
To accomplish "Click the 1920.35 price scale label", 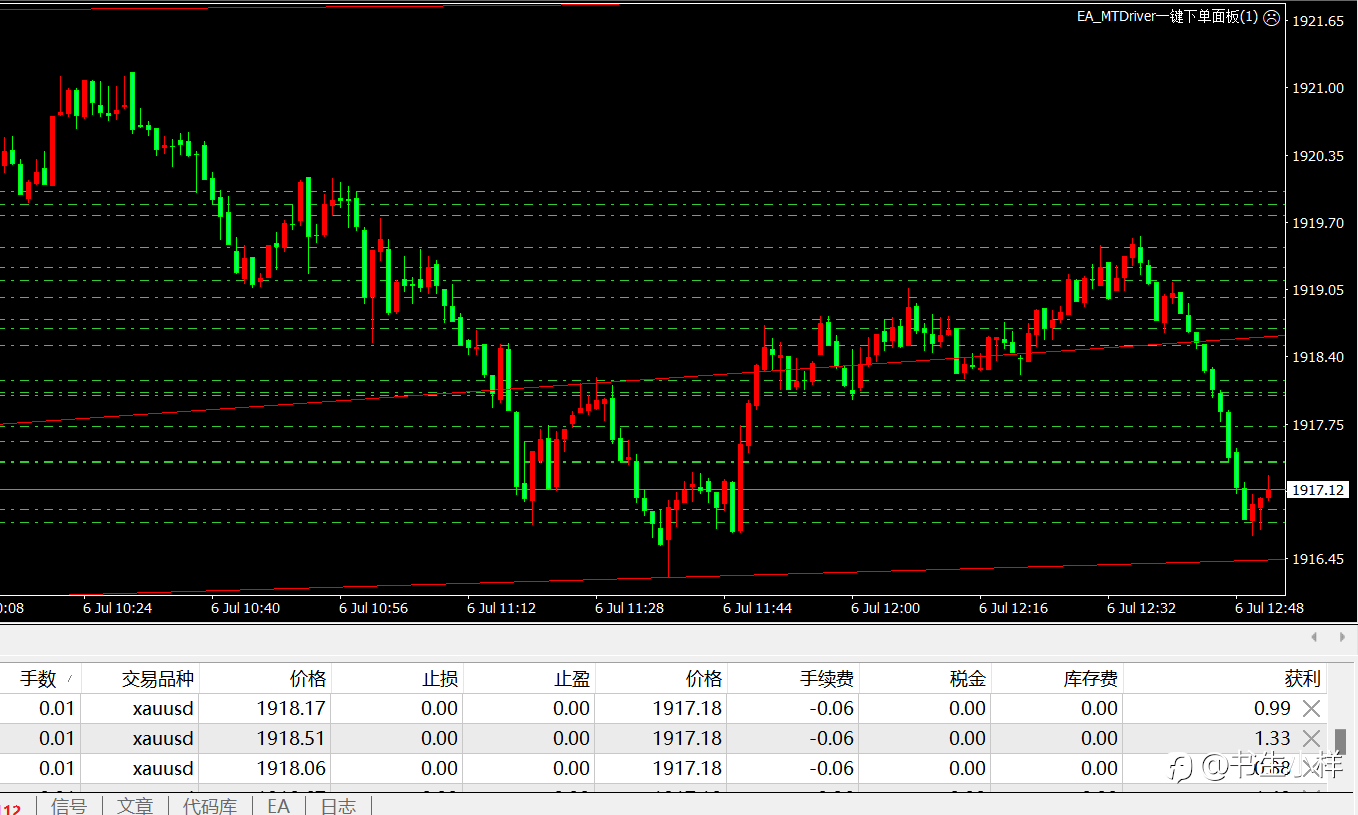I will 1318,156.
